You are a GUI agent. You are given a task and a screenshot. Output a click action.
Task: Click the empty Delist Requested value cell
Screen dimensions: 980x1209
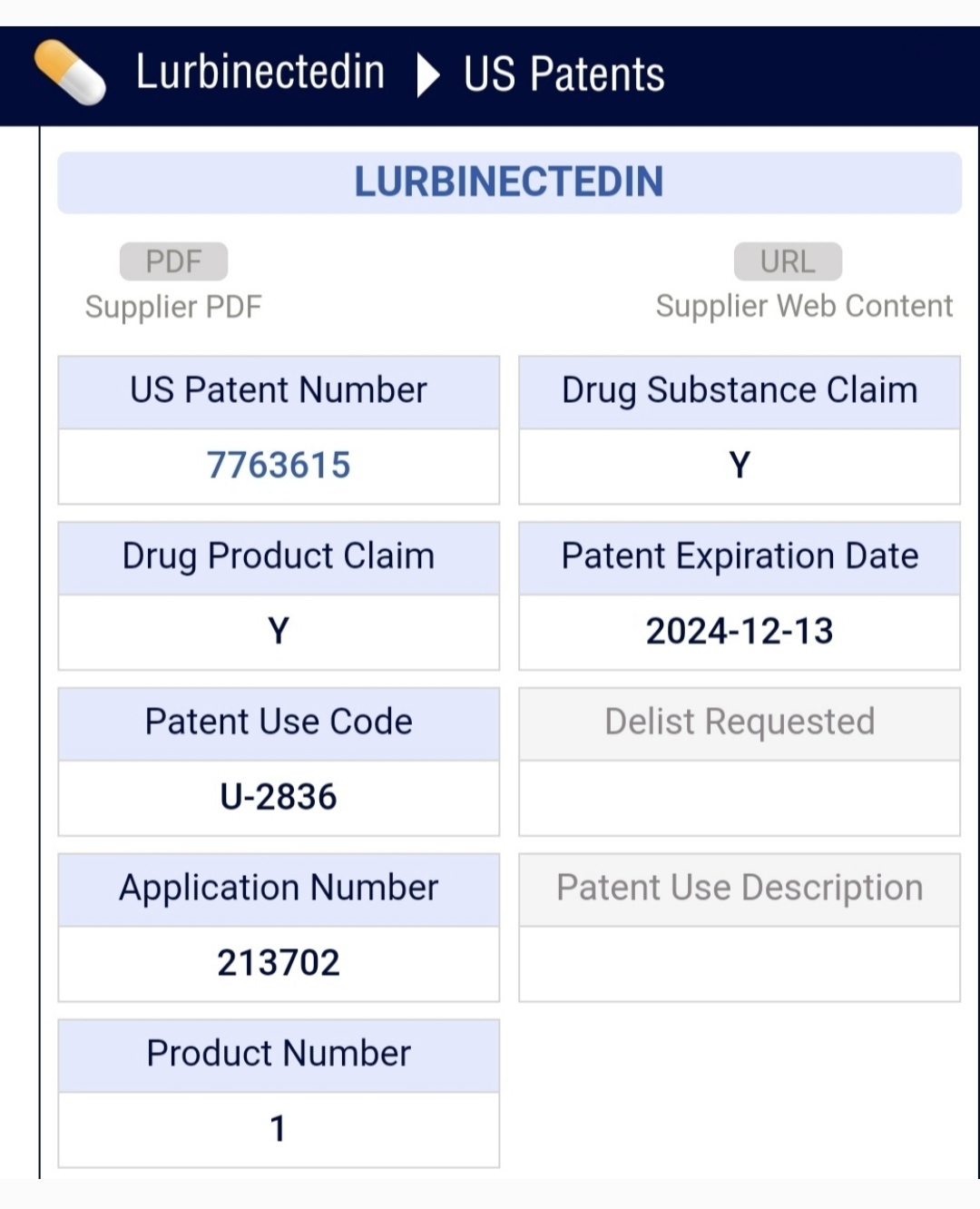pyautogui.click(x=740, y=799)
